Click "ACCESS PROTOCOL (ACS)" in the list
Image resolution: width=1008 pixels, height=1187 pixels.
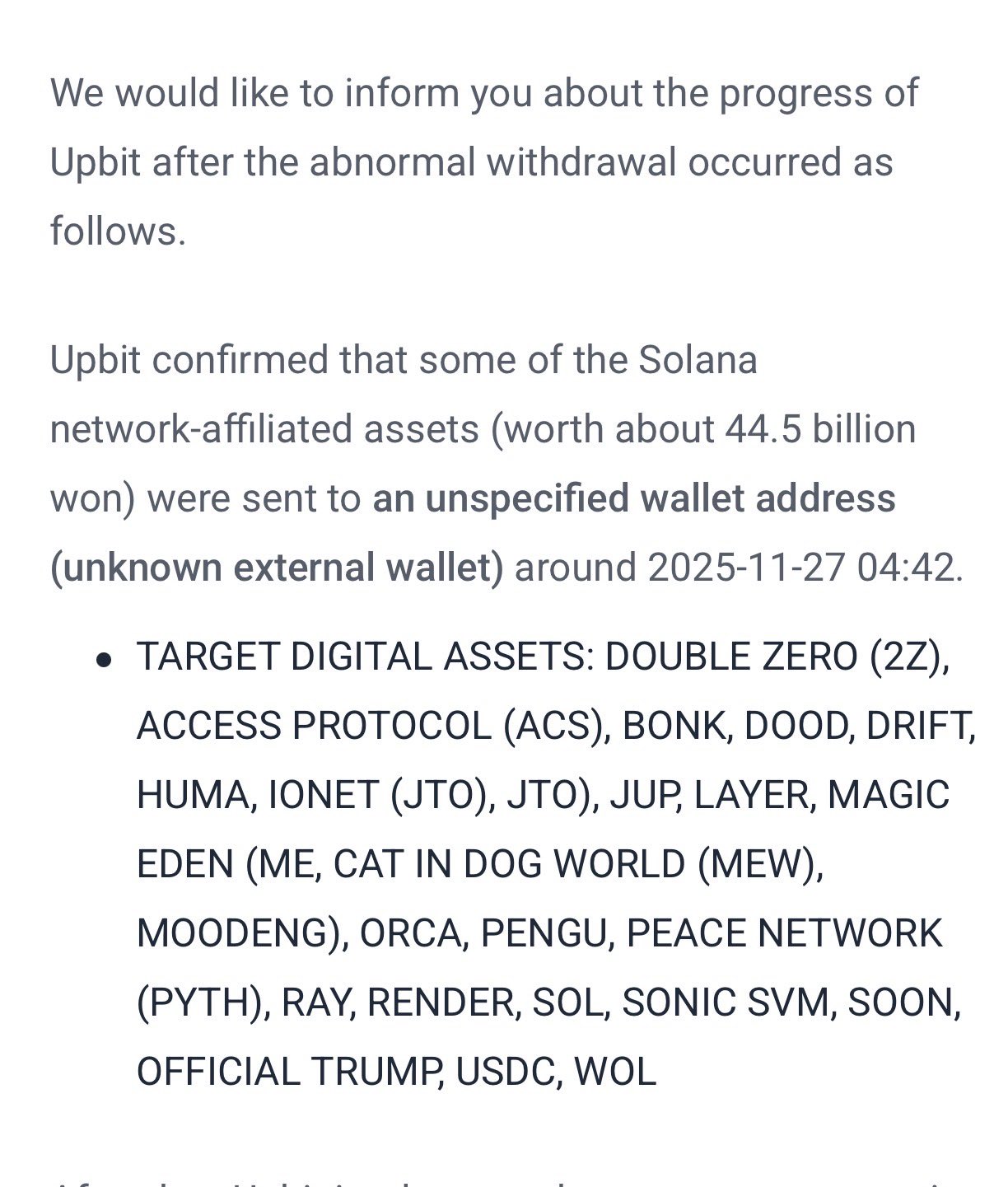tap(371, 727)
